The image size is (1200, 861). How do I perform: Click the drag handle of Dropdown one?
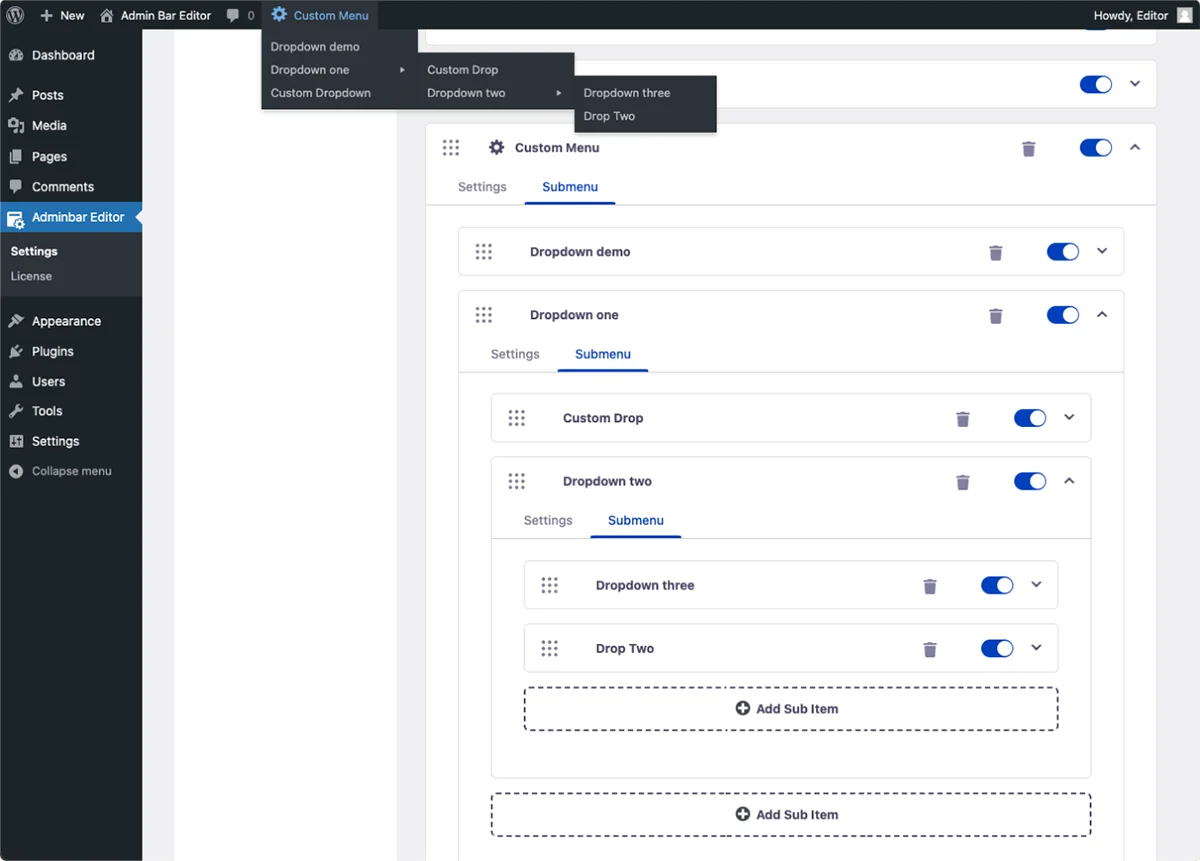[x=484, y=314]
